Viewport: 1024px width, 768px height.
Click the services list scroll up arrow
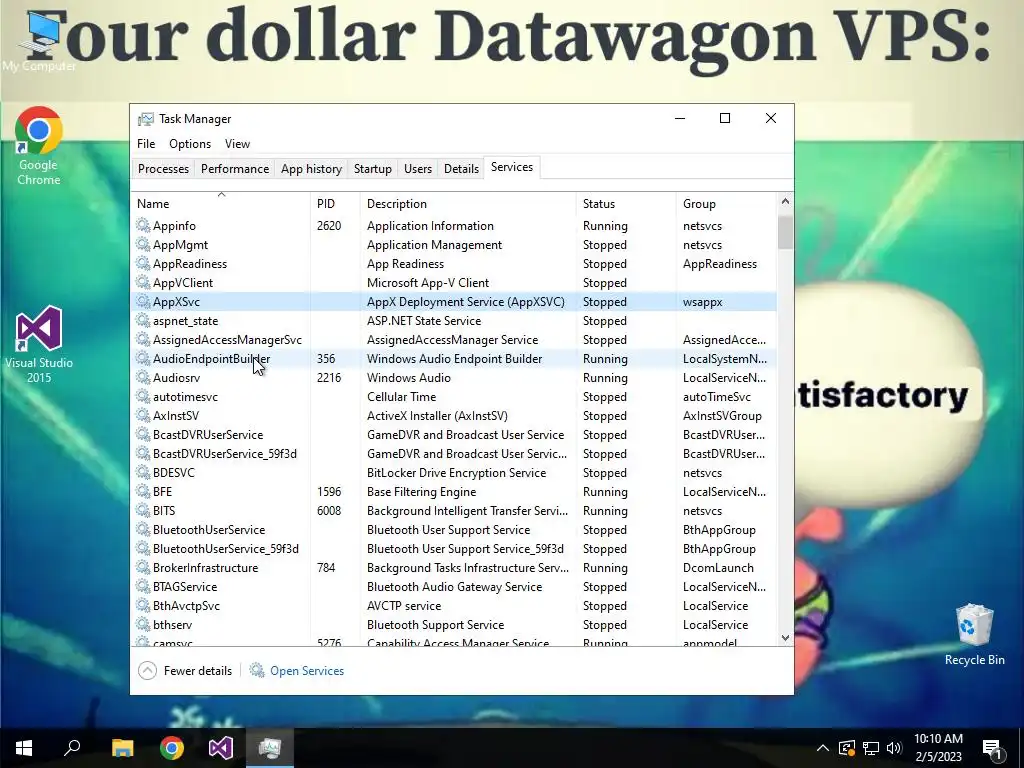(x=785, y=201)
